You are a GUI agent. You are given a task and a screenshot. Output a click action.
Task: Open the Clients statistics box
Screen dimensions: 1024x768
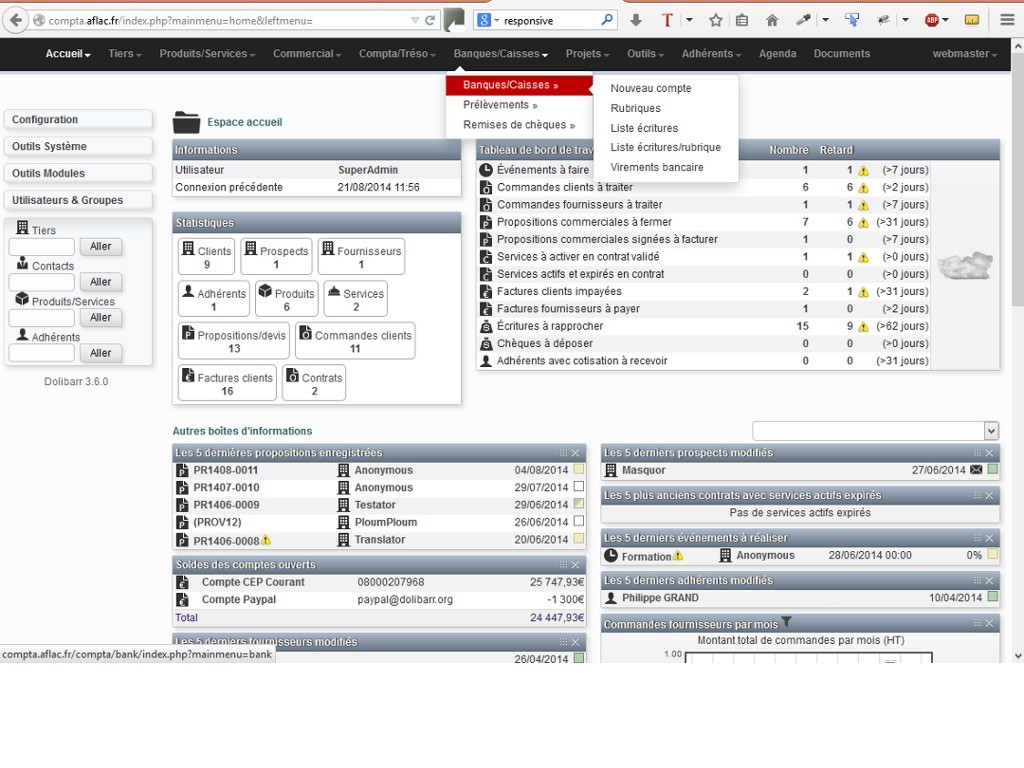[206, 256]
